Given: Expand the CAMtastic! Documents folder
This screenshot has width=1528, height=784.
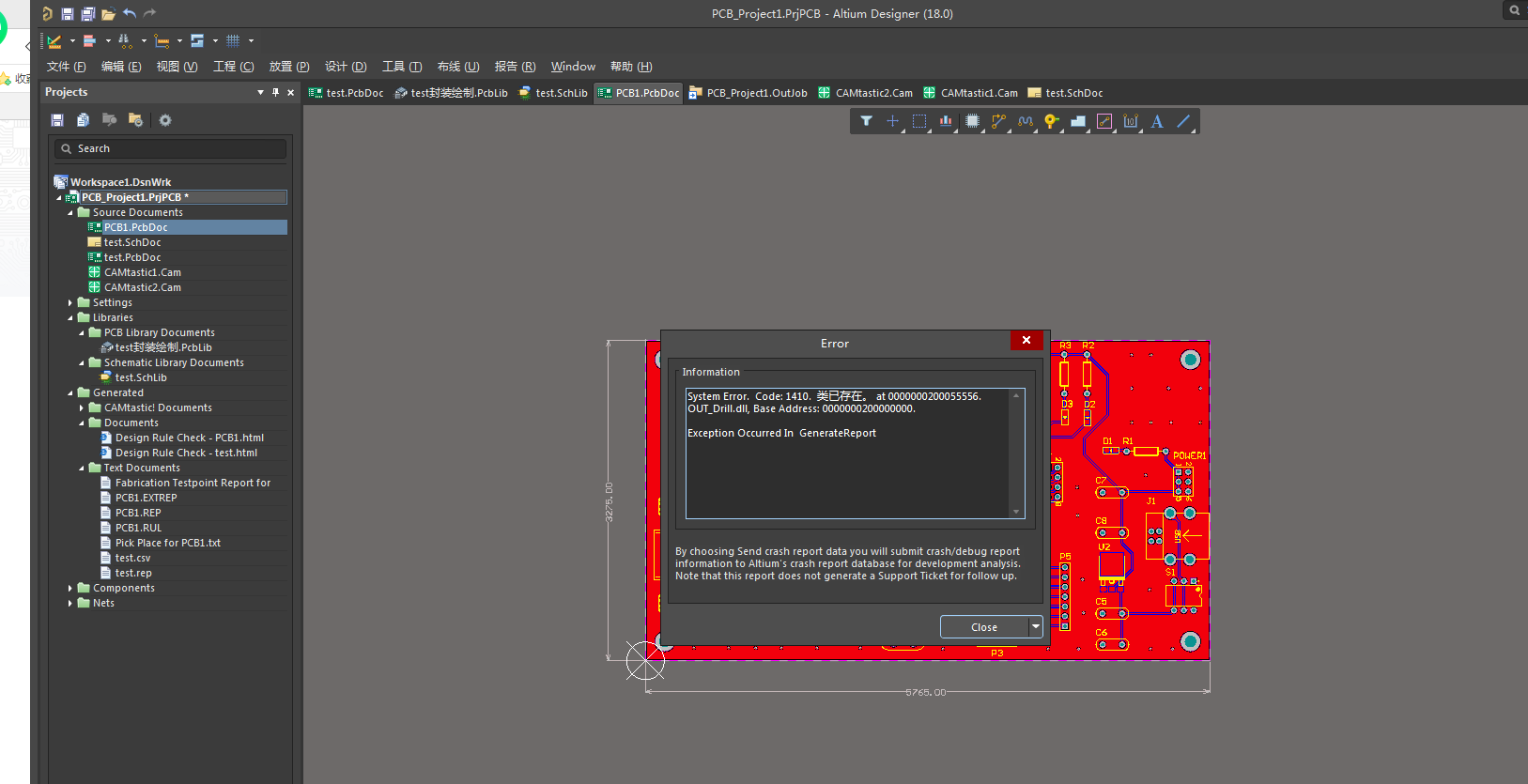Looking at the screenshot, I should [x=82, y=408].
